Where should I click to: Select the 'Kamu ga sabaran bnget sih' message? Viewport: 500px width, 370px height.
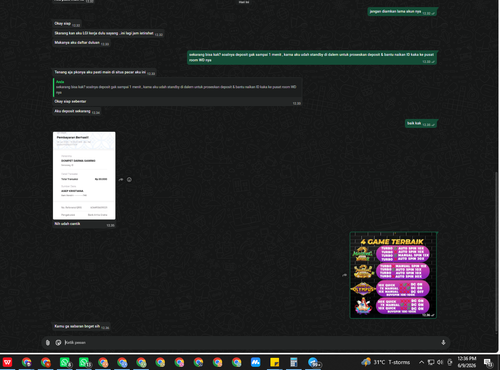click(81, 326)
